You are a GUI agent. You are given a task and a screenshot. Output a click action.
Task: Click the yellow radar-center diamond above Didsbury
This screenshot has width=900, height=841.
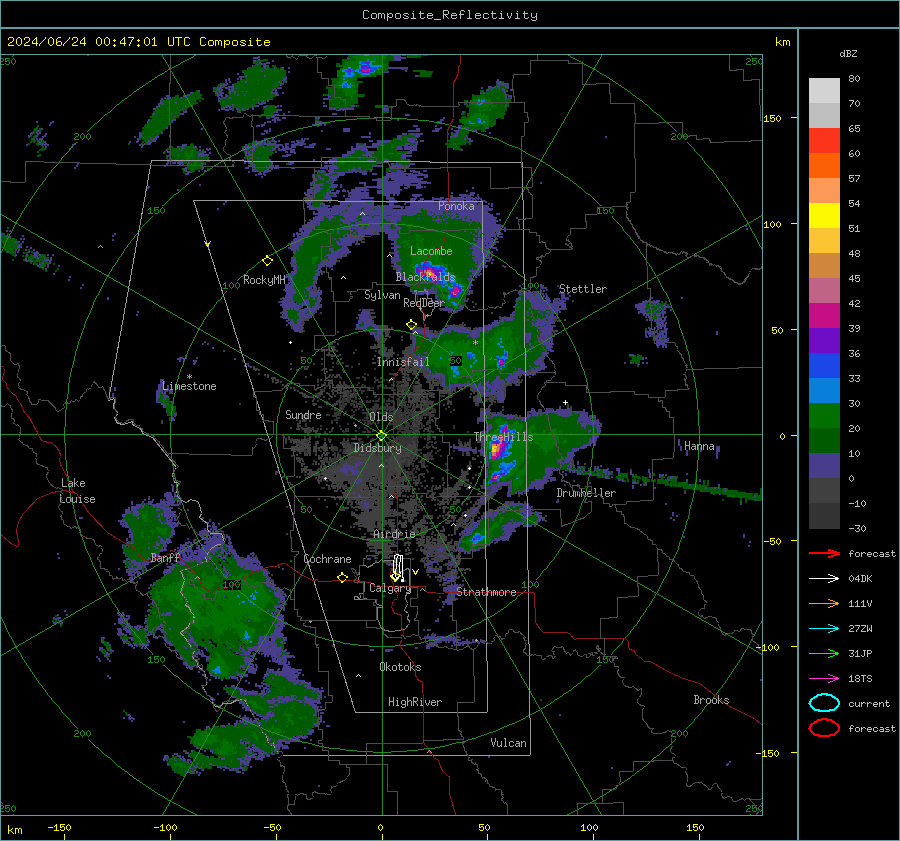[382, 436]
